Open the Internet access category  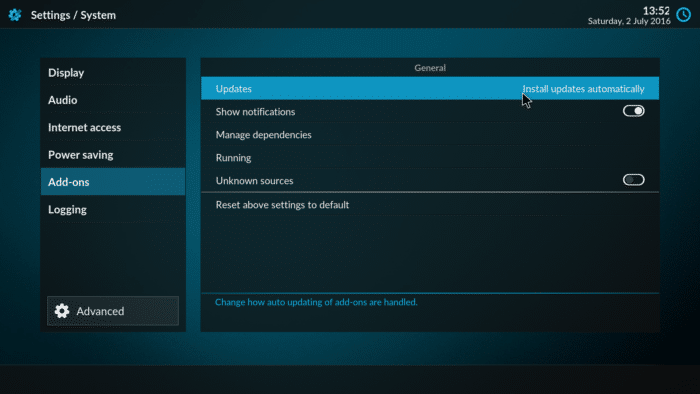tap(113, 127)
